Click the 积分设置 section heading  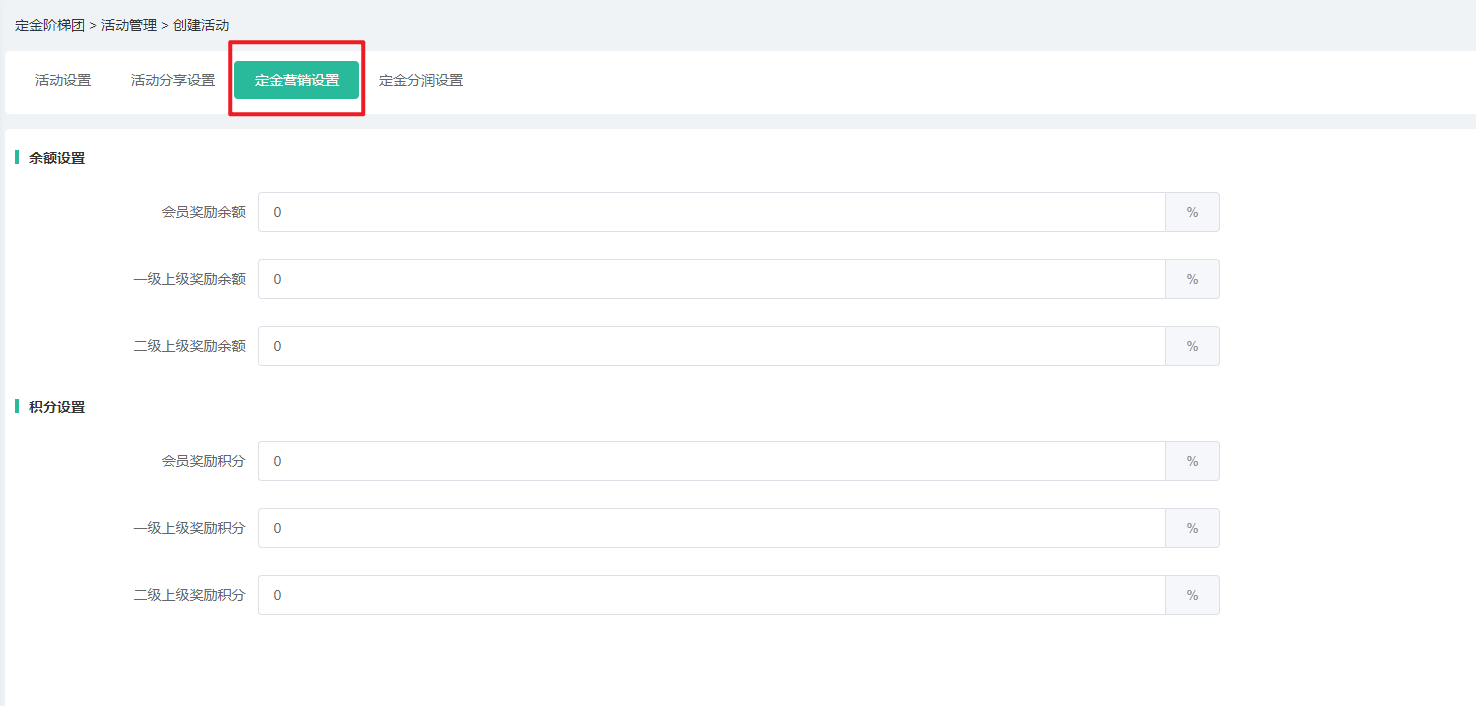tap(57, 407)
